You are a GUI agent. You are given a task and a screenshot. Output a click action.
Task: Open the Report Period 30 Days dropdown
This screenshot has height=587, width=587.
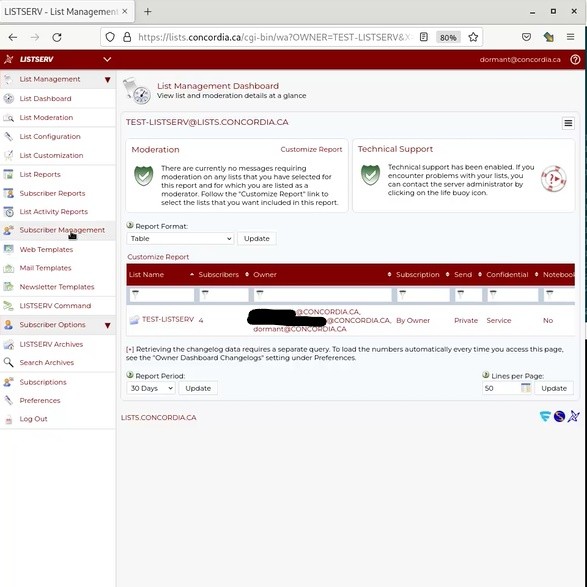pyautogui.click(x=151, y=388)
